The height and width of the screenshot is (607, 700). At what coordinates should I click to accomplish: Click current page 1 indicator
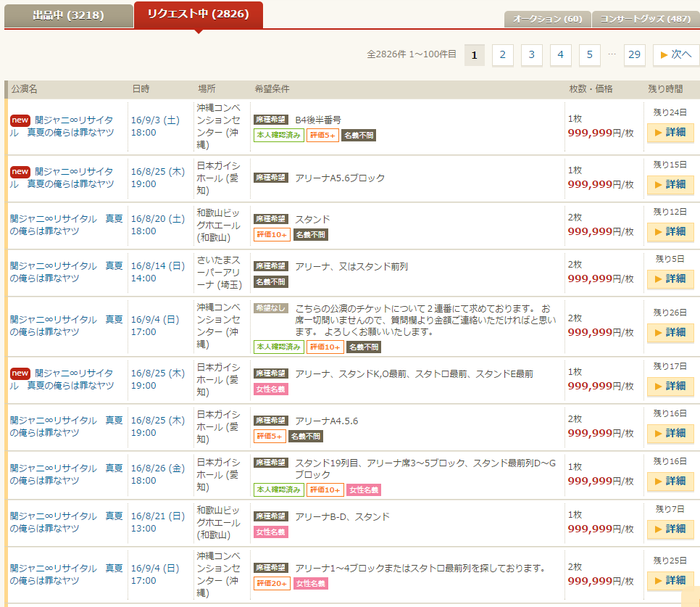475,55
